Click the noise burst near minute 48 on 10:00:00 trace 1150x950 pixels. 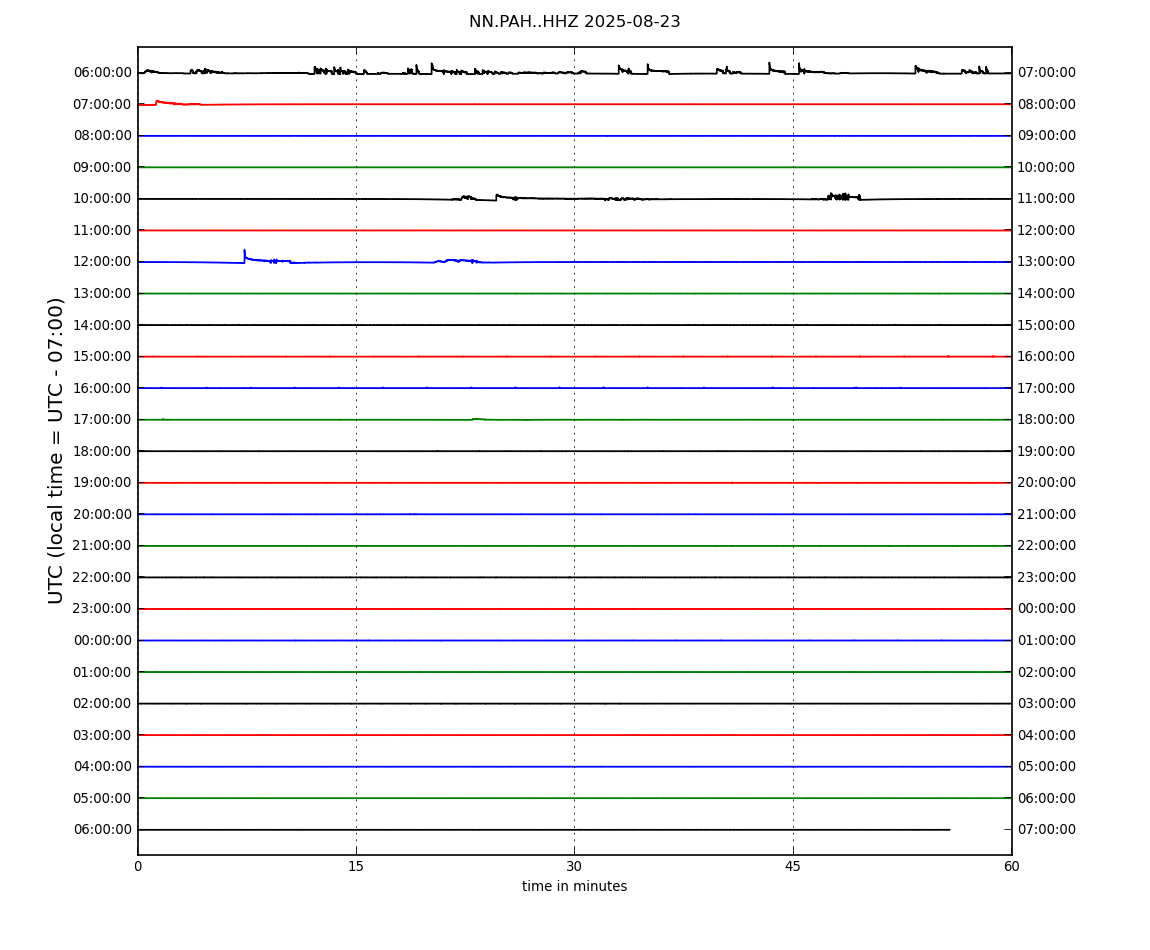843,197
